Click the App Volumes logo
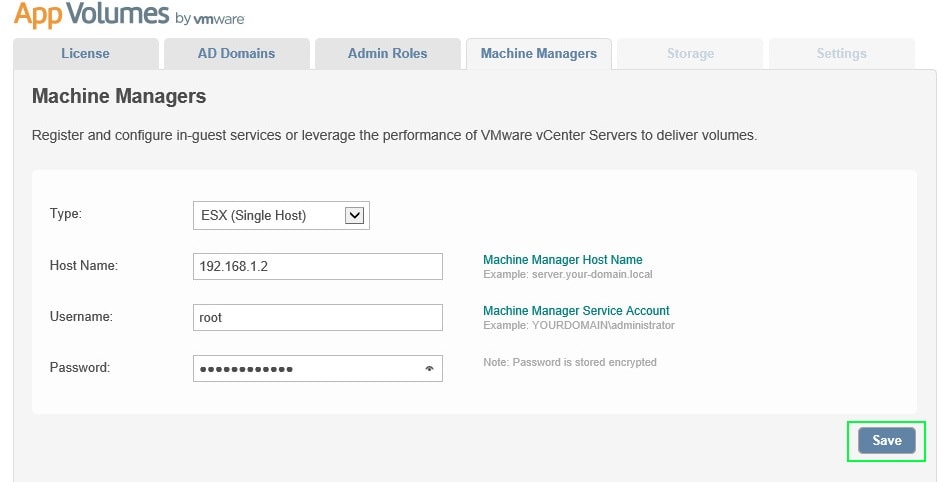 point(90,15)
